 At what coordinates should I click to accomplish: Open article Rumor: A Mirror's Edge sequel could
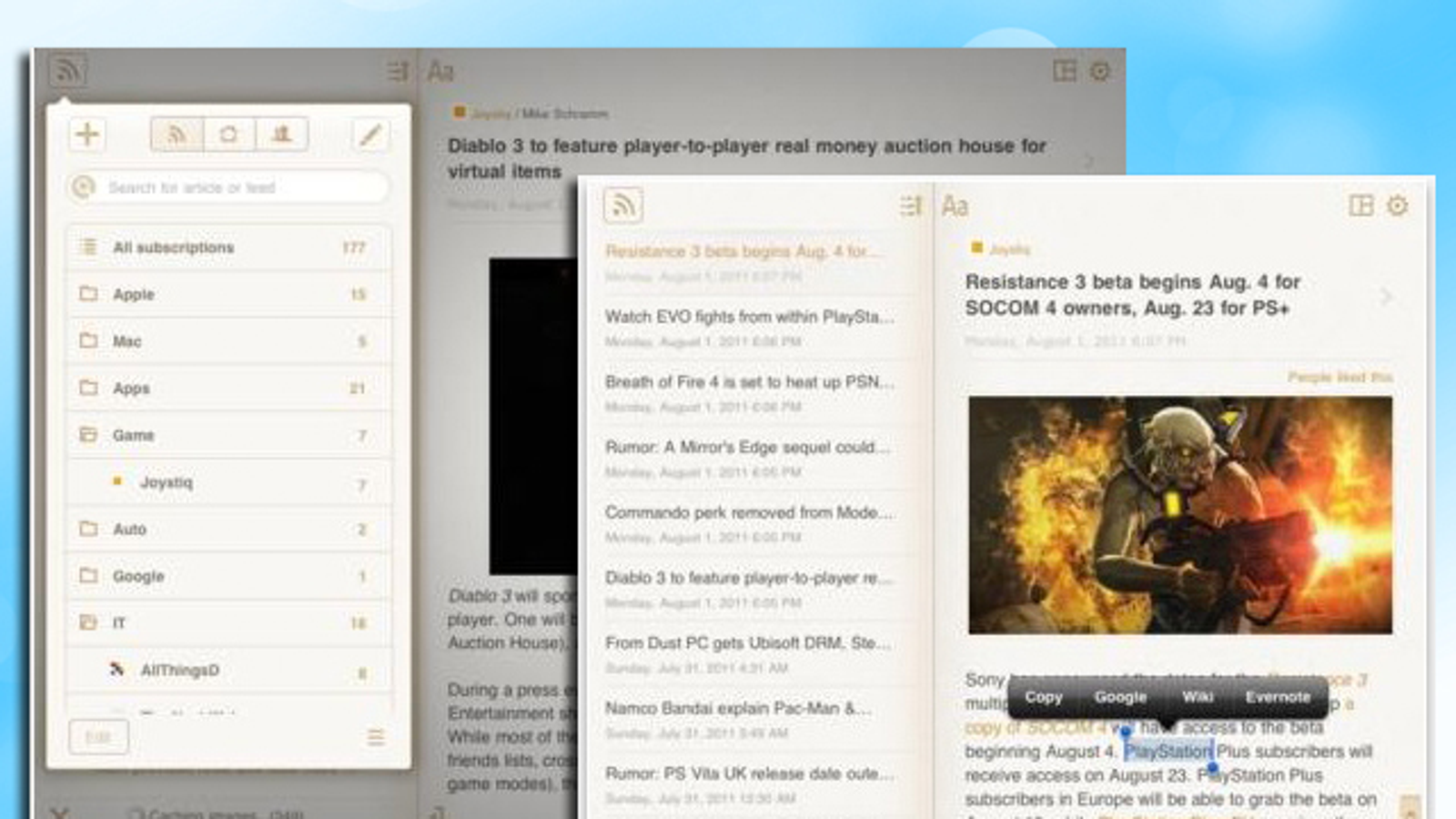tap(751, 458)
